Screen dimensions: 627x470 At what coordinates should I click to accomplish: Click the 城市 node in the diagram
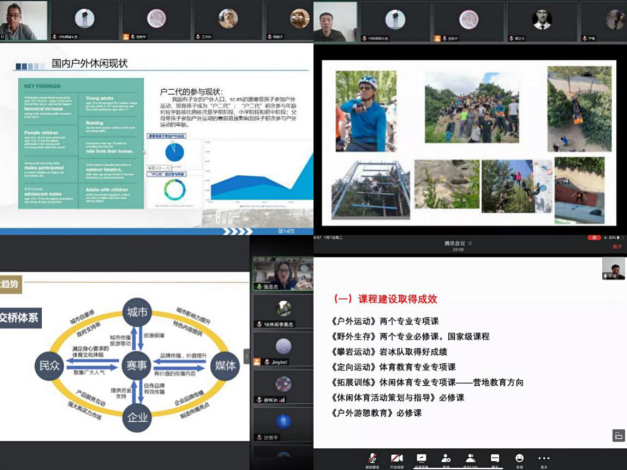coord(137,311)
